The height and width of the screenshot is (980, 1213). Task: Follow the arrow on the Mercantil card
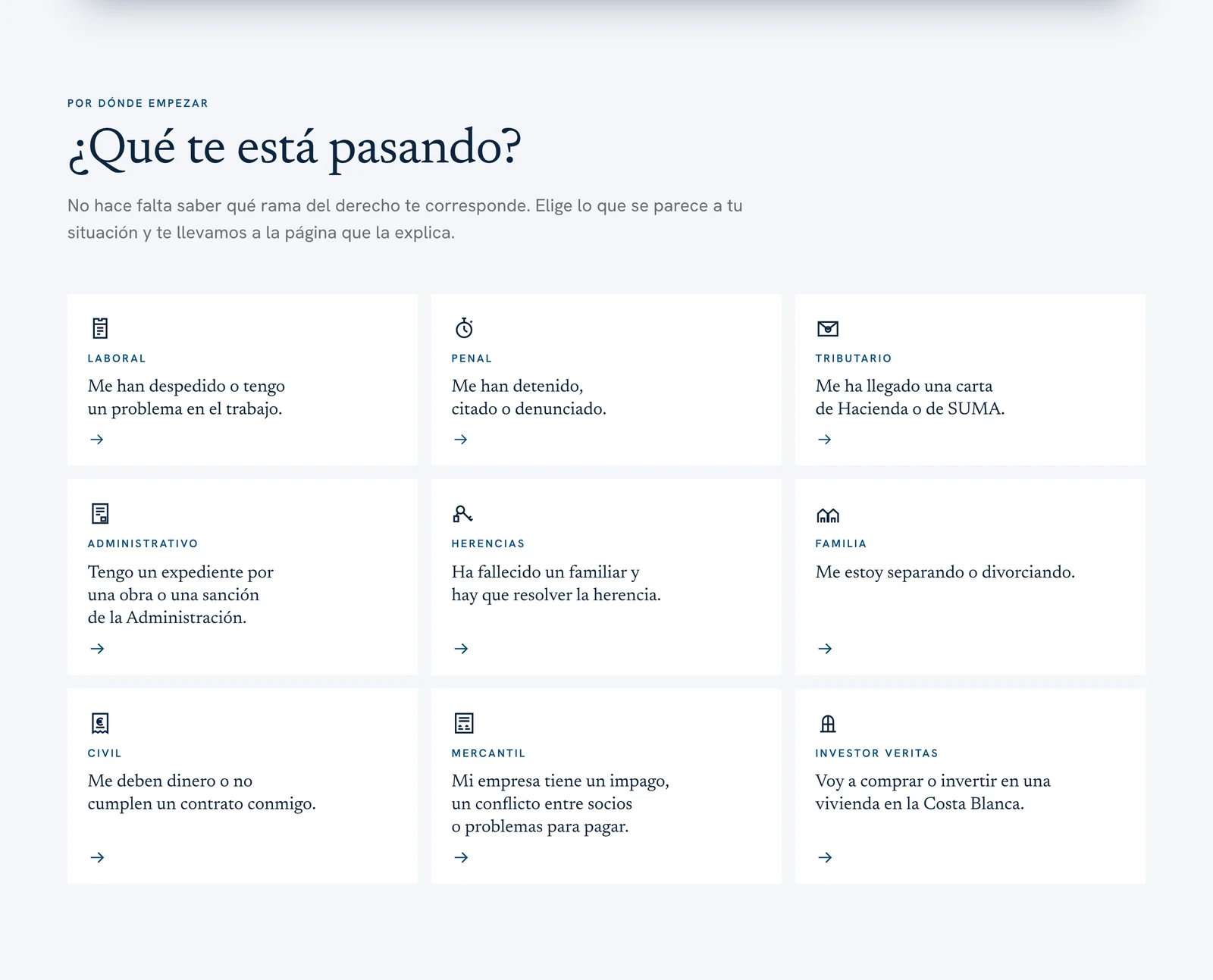pos(461,858)
